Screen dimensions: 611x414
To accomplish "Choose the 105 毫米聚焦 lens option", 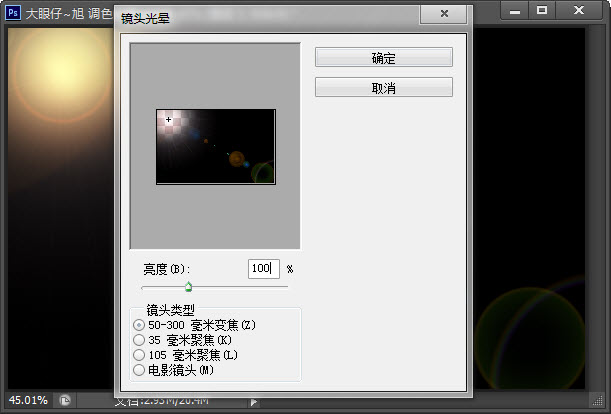I will [x=139, y=355].
